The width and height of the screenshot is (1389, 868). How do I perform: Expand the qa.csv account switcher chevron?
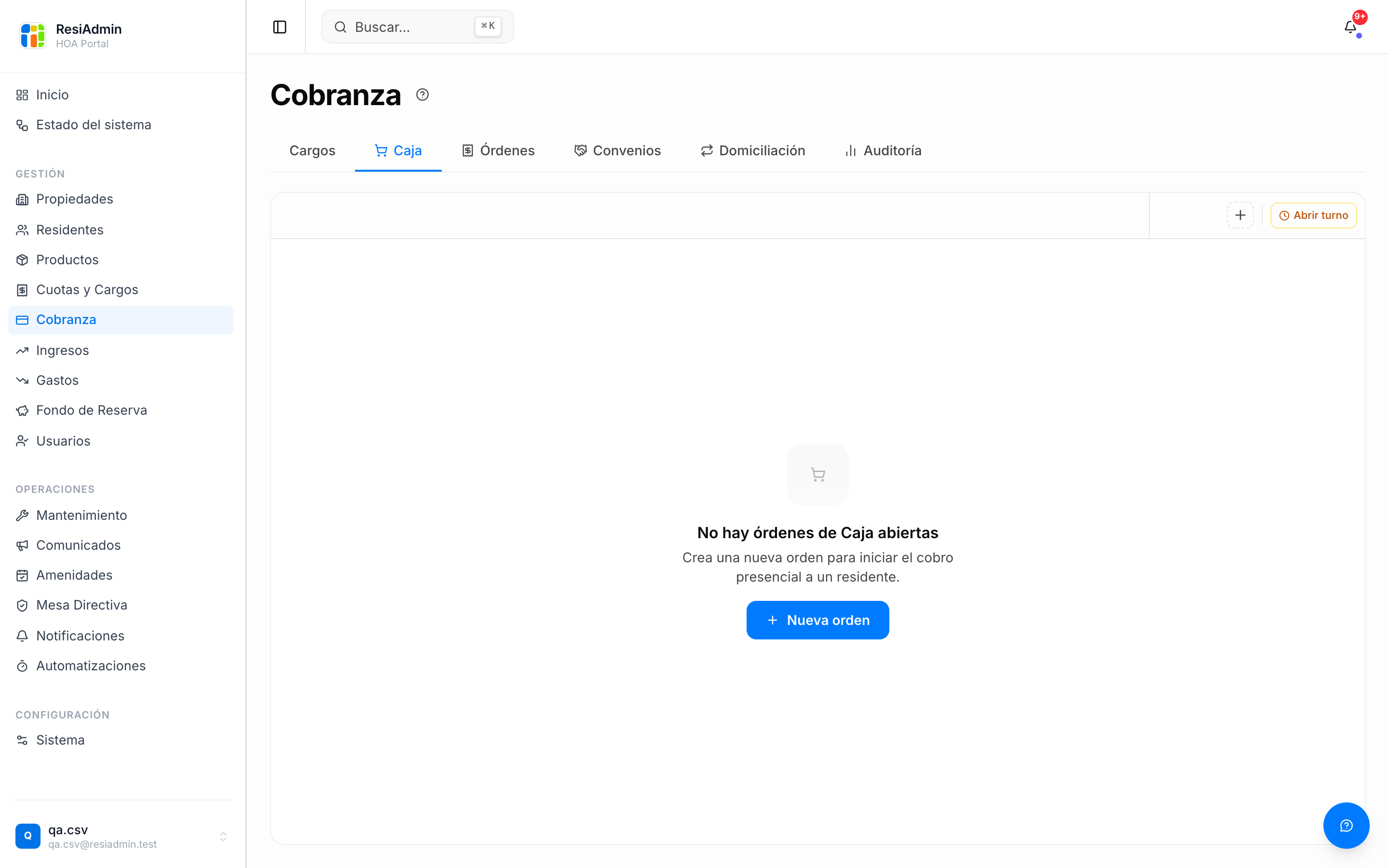pos(223,837)
